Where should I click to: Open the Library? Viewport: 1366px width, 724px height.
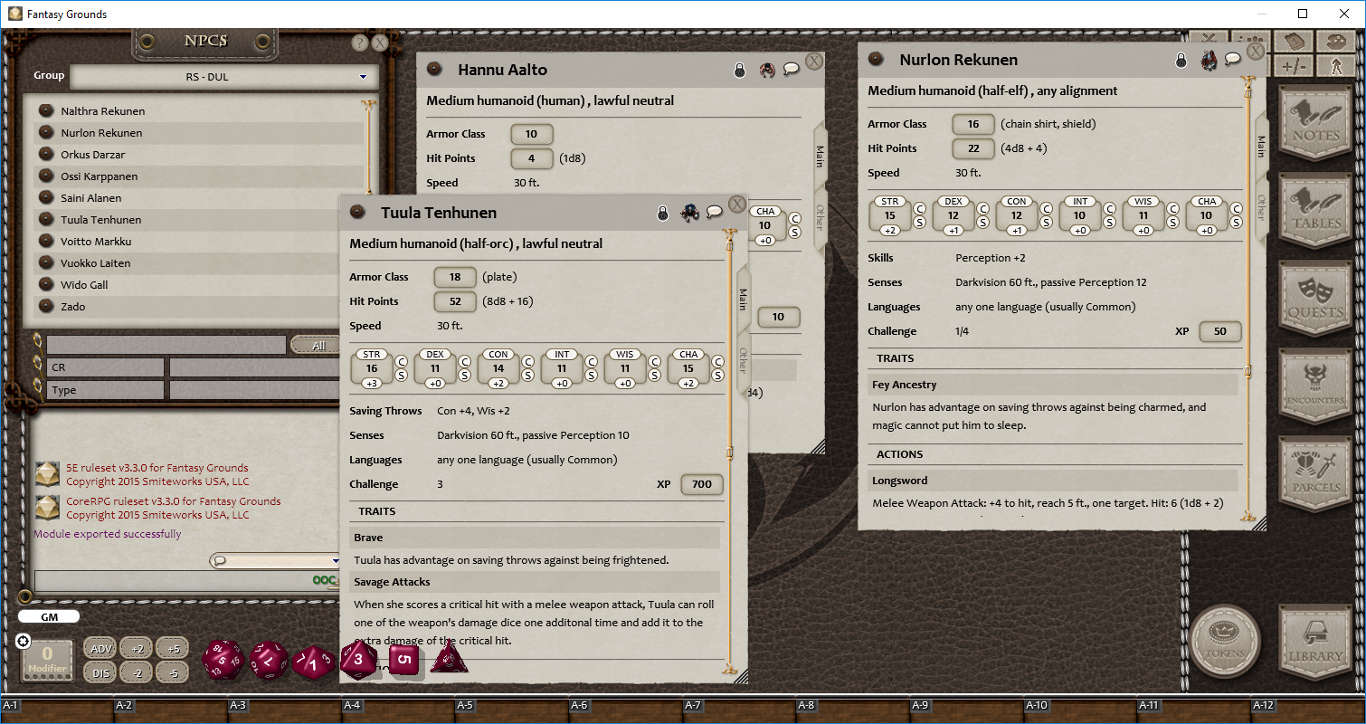(x=1315, y=645)
